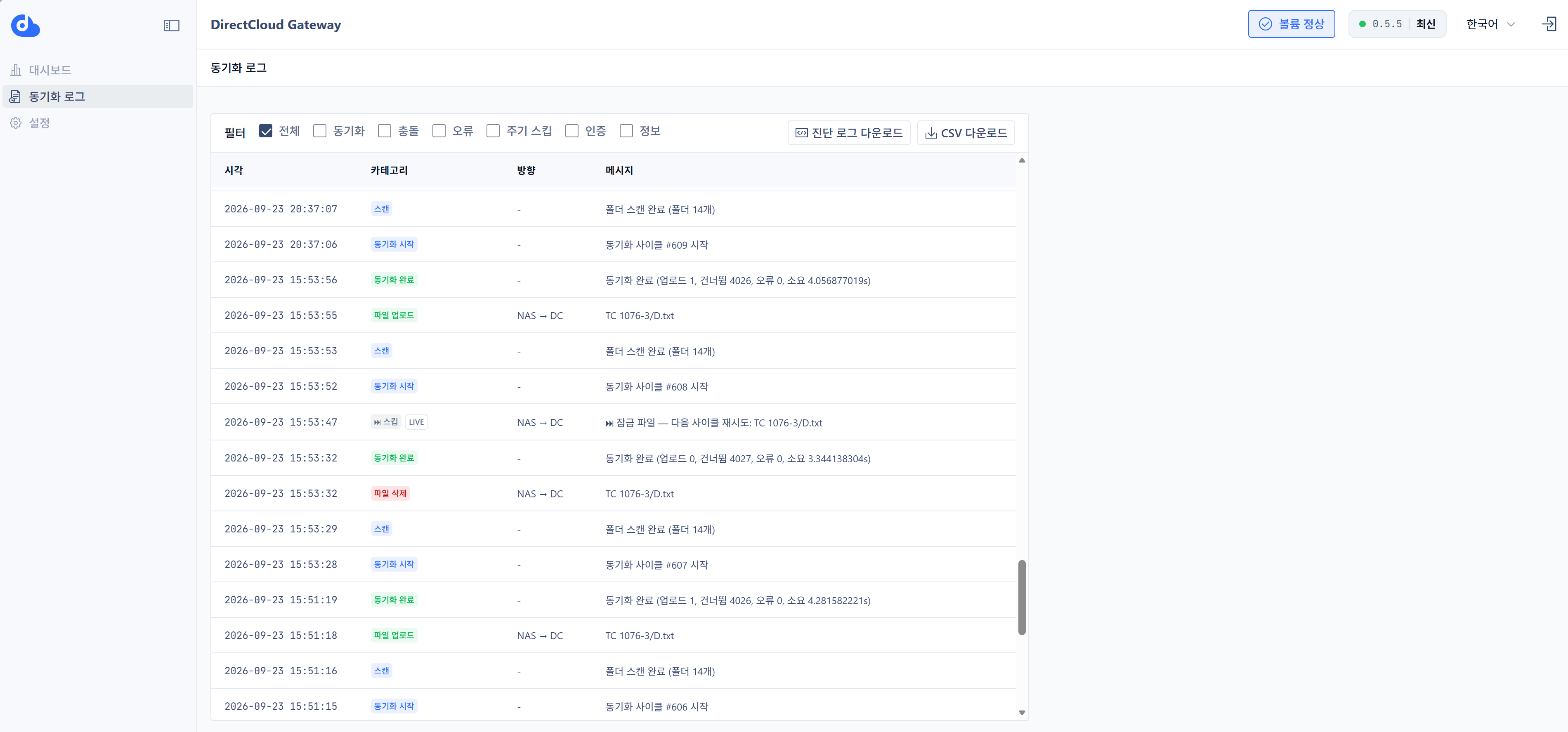Uncheck the 전체 filter checkbox

click(x=265, y=131)
